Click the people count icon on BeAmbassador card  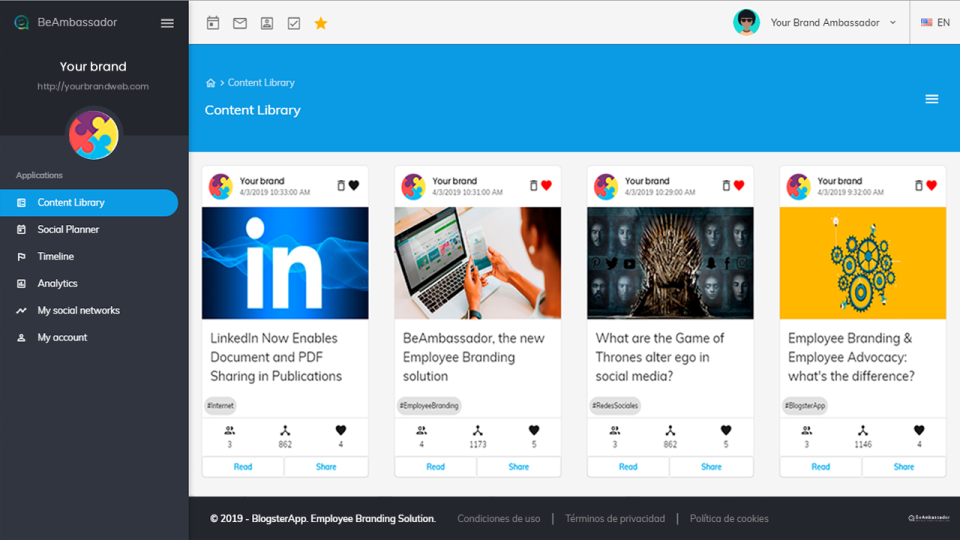click(422, 430)
